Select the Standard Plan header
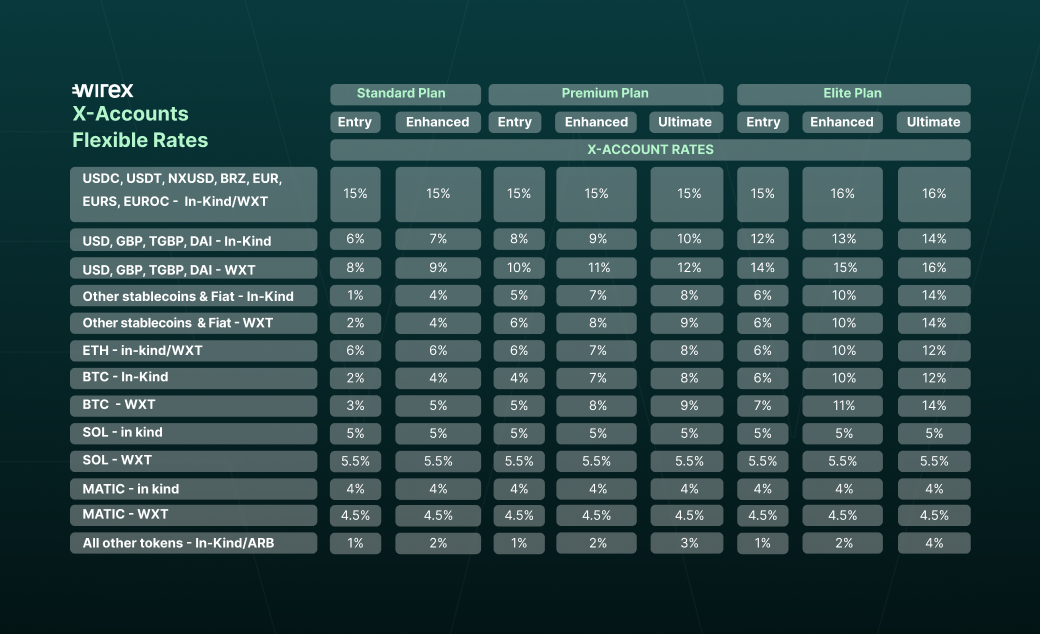Image resolution: width=1040 pixels, height=634 pixels. [x=405, y=94]
